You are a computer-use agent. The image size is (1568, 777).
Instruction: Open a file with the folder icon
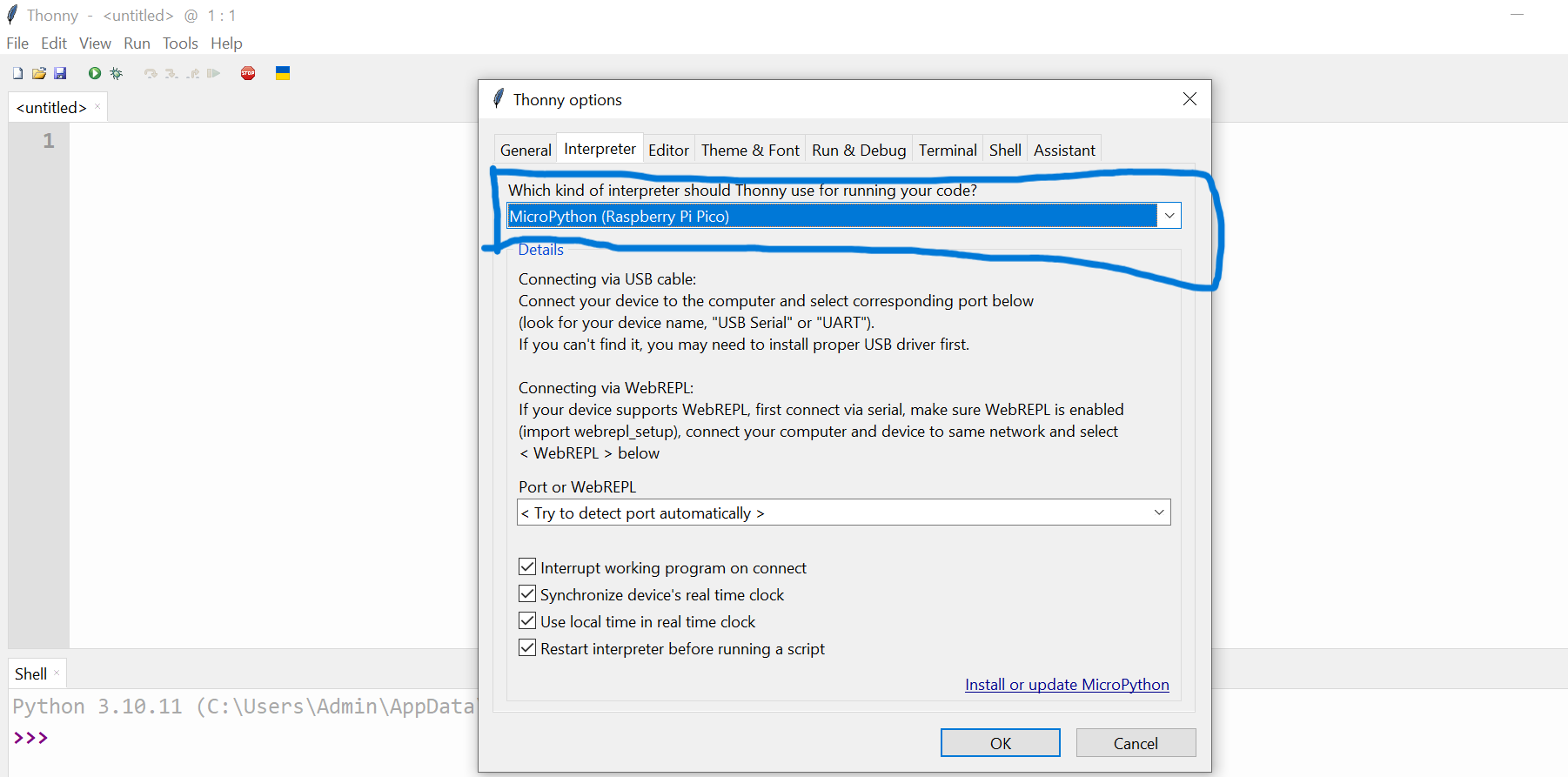point(39,73)
